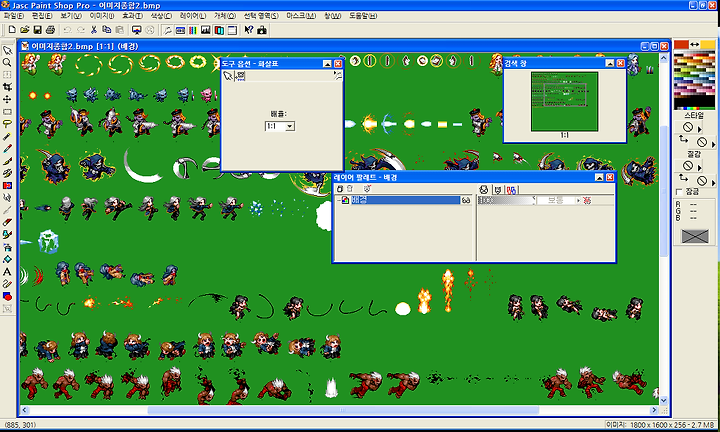Open the 레이어 (Layers) menu
The image size is (720, 432).
pyautogui.click(x=193, y=16)
